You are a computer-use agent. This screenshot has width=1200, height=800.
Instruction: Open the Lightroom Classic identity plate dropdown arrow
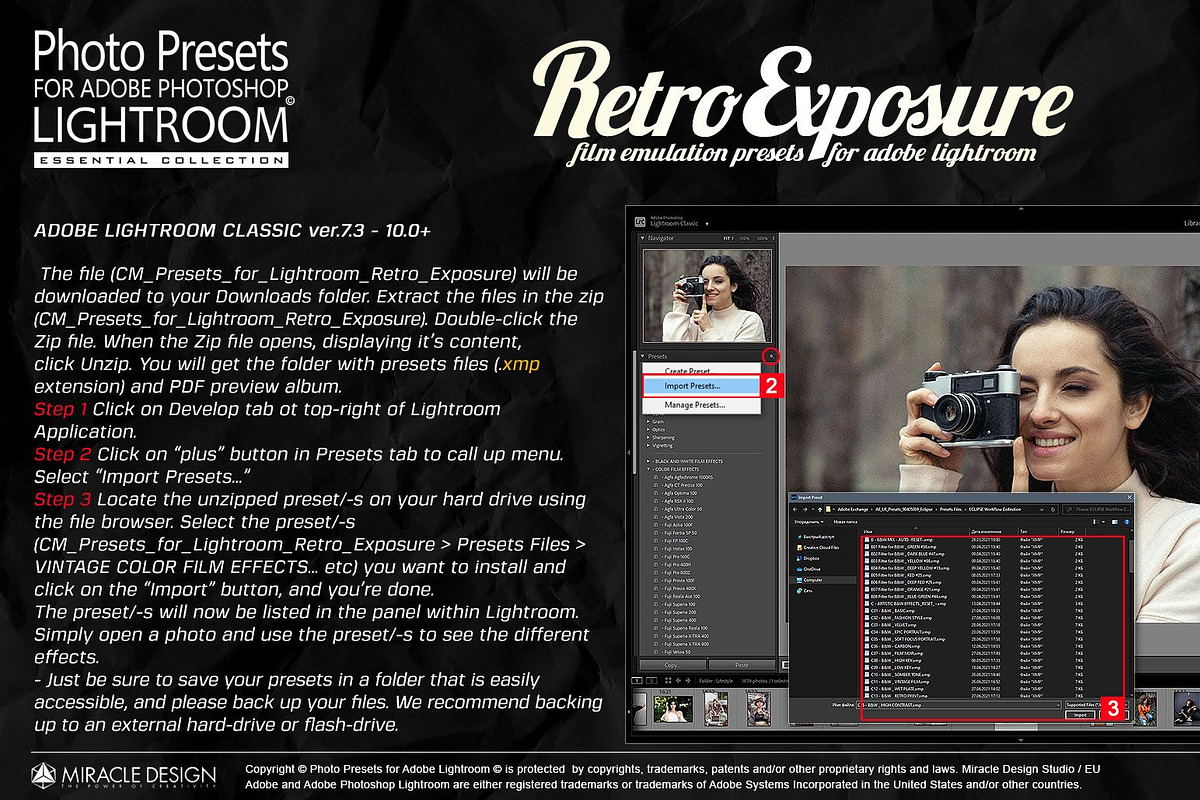point(707,224)
